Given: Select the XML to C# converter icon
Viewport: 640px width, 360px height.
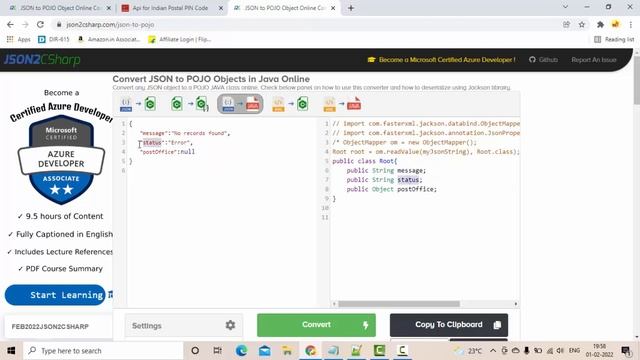Looking at the screenshot, I should coord(290,104).
